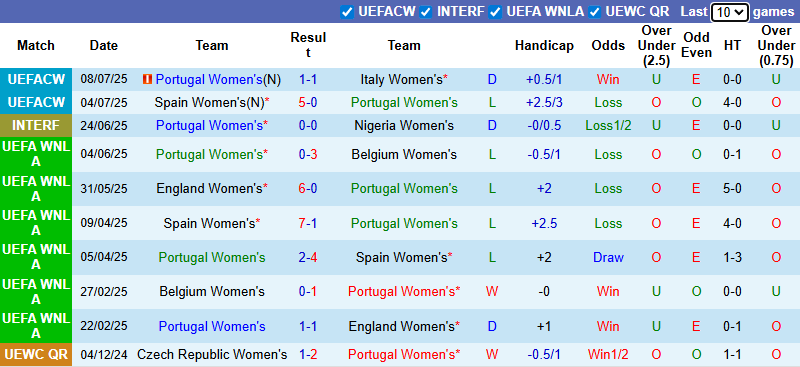Open the Last 10 games dropdown
Viewport: 800px width, 367px height.
point(730,12)
